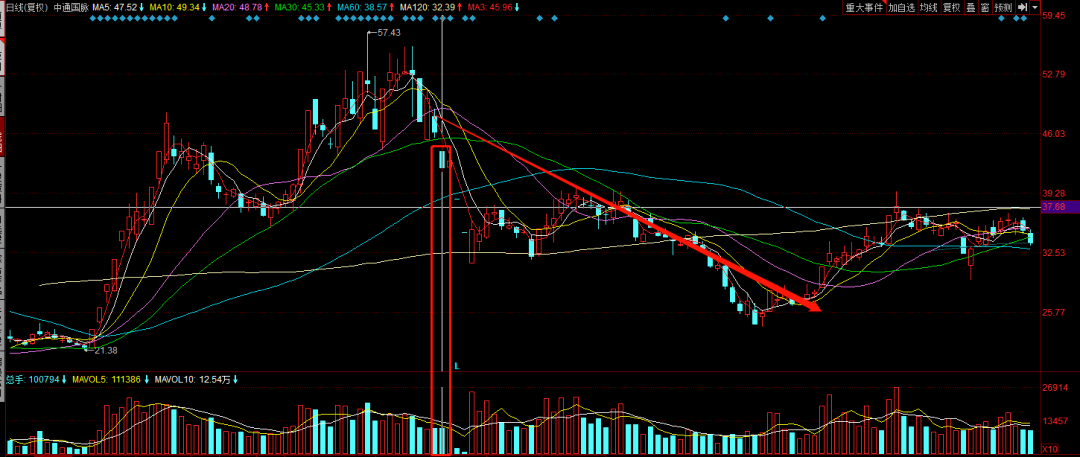Click the red 37.68 price tag on axis

(x=1052, y=207)
